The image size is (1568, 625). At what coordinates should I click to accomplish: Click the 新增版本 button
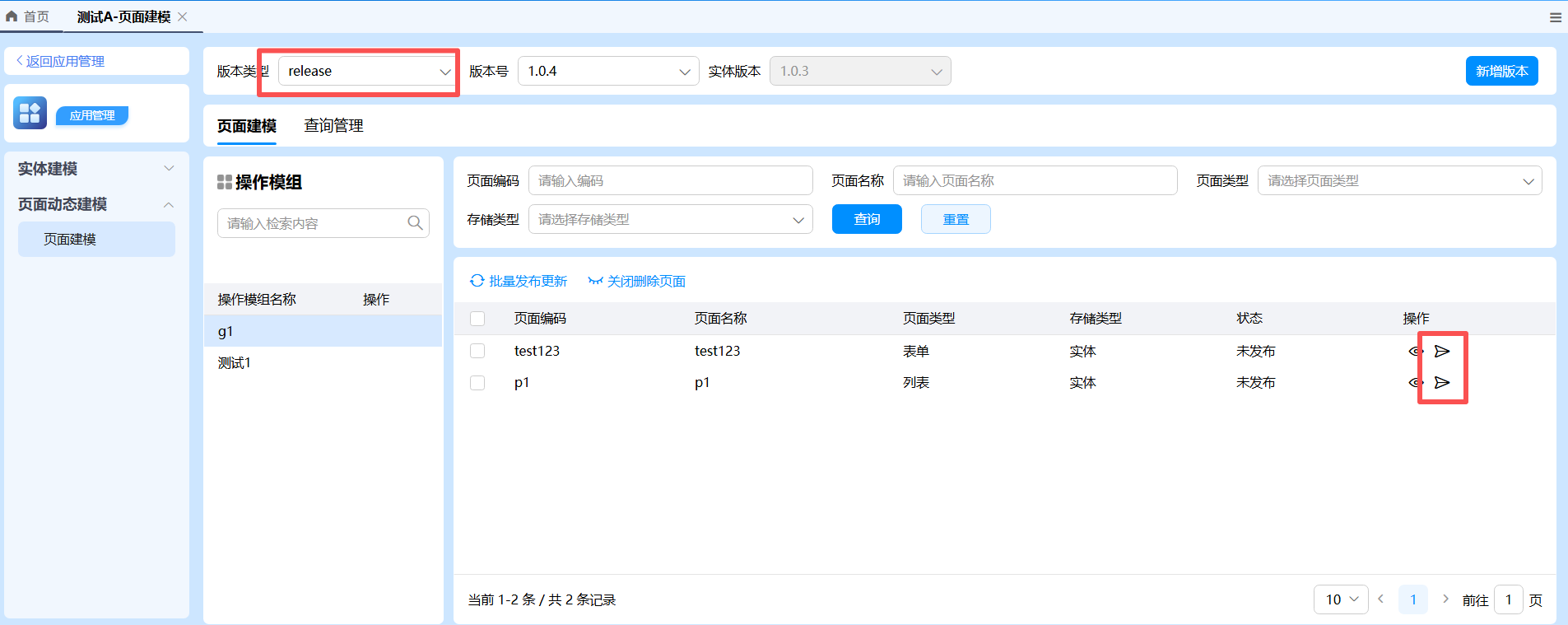click(1501, 72)
